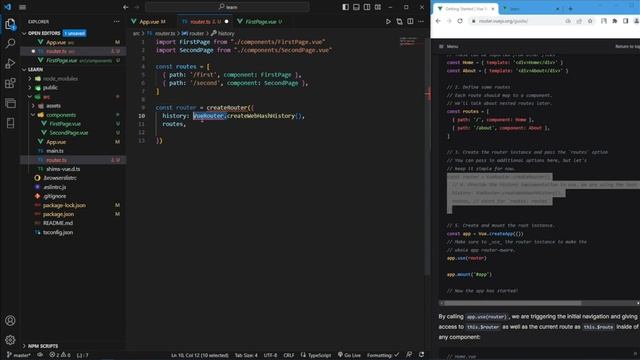The image size is (640, 360).
Task: Change UTF-8 encoding in status bar
Action: (270, 355)
